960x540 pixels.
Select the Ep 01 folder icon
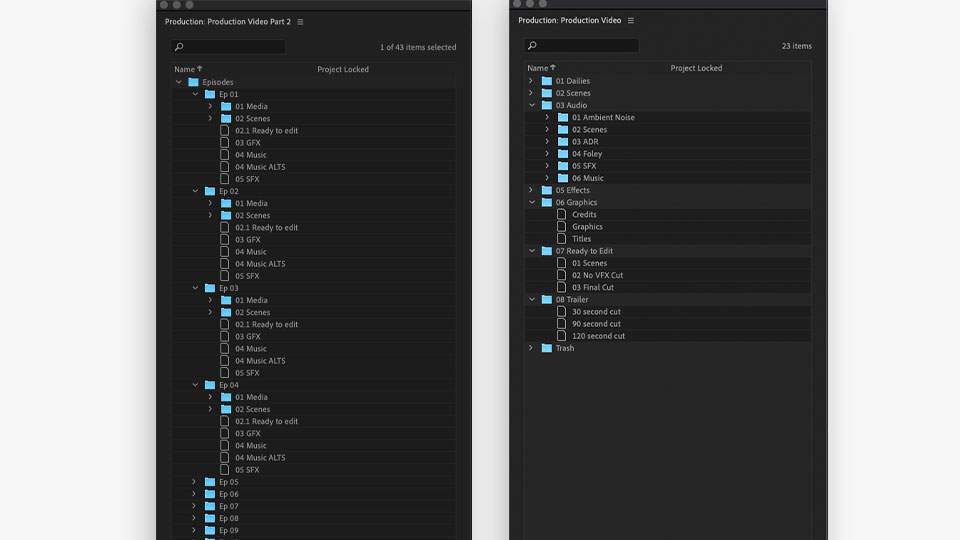coord(210,94)
